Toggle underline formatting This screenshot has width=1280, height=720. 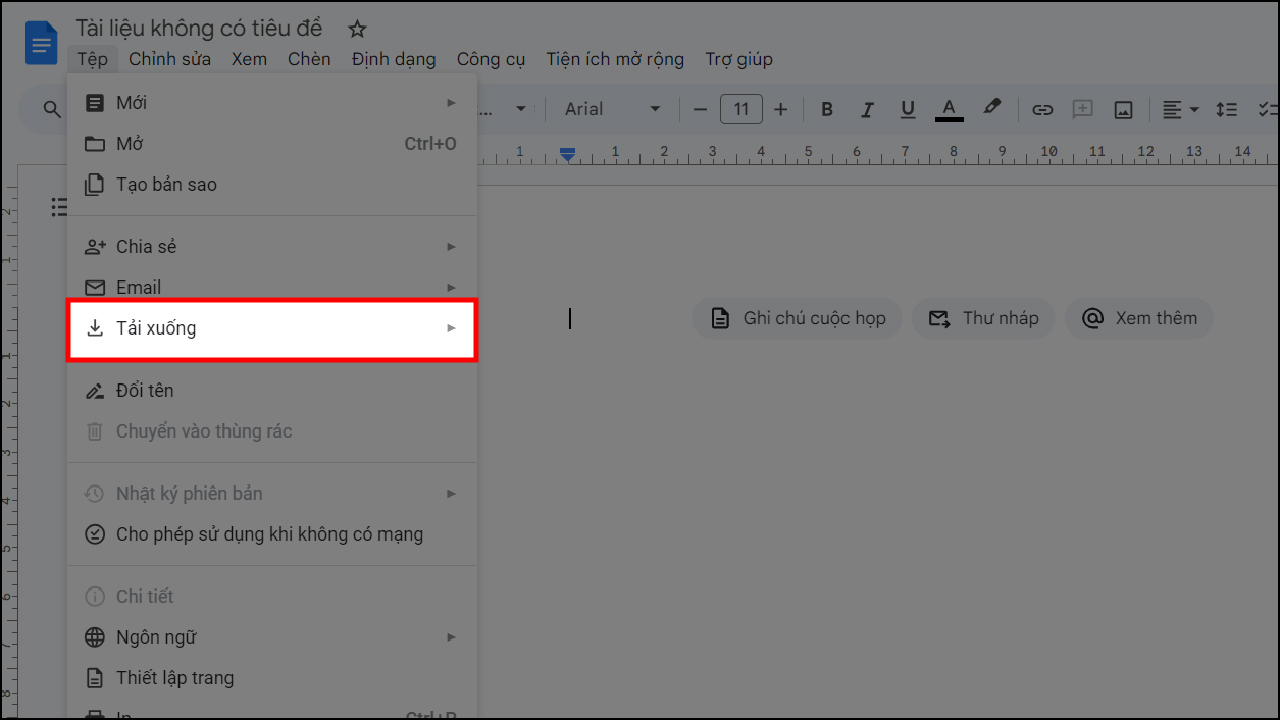pos(907,109)
